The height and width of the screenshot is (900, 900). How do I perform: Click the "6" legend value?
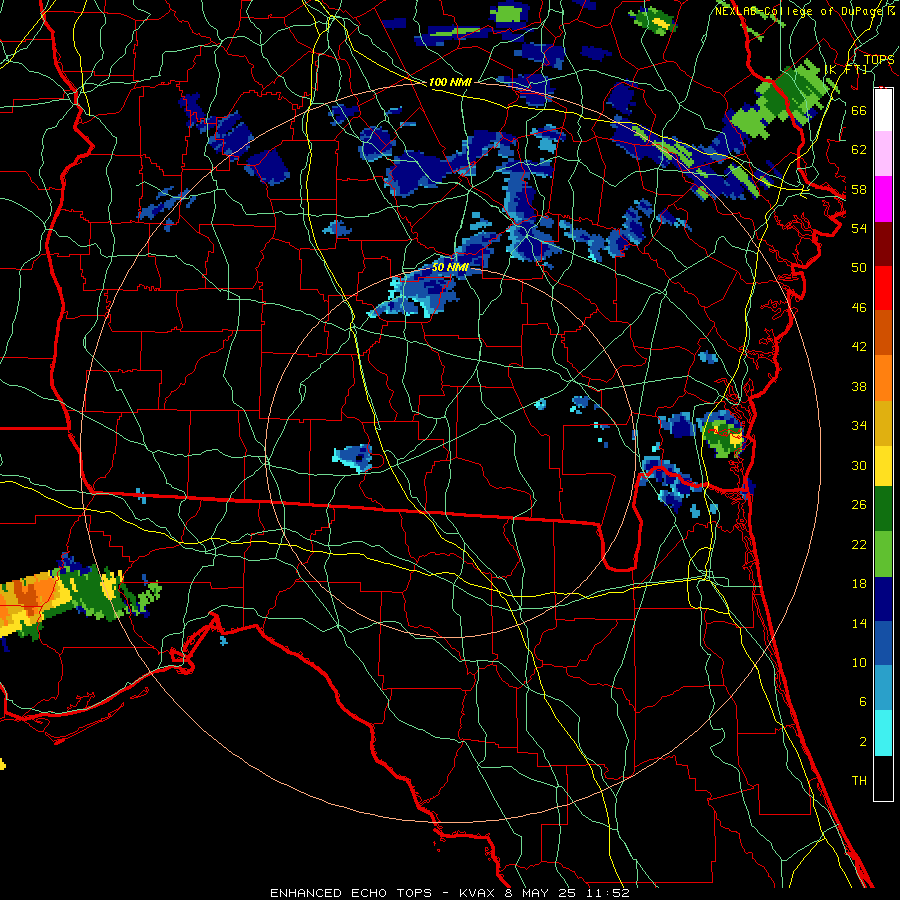(x=862, y=701)
